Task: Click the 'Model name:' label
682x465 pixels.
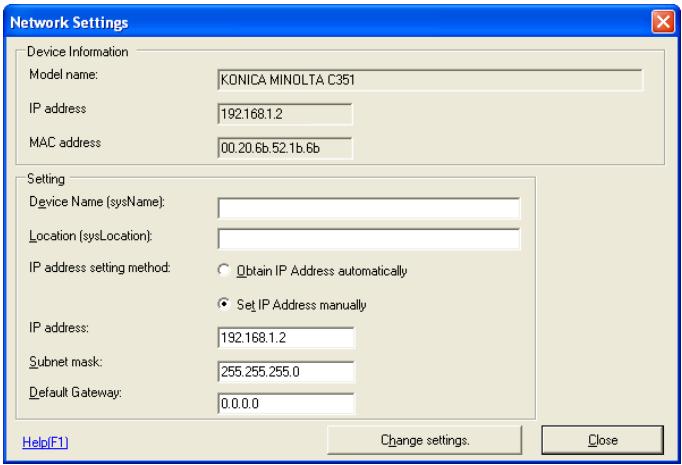Action: (x=64, y=74)
